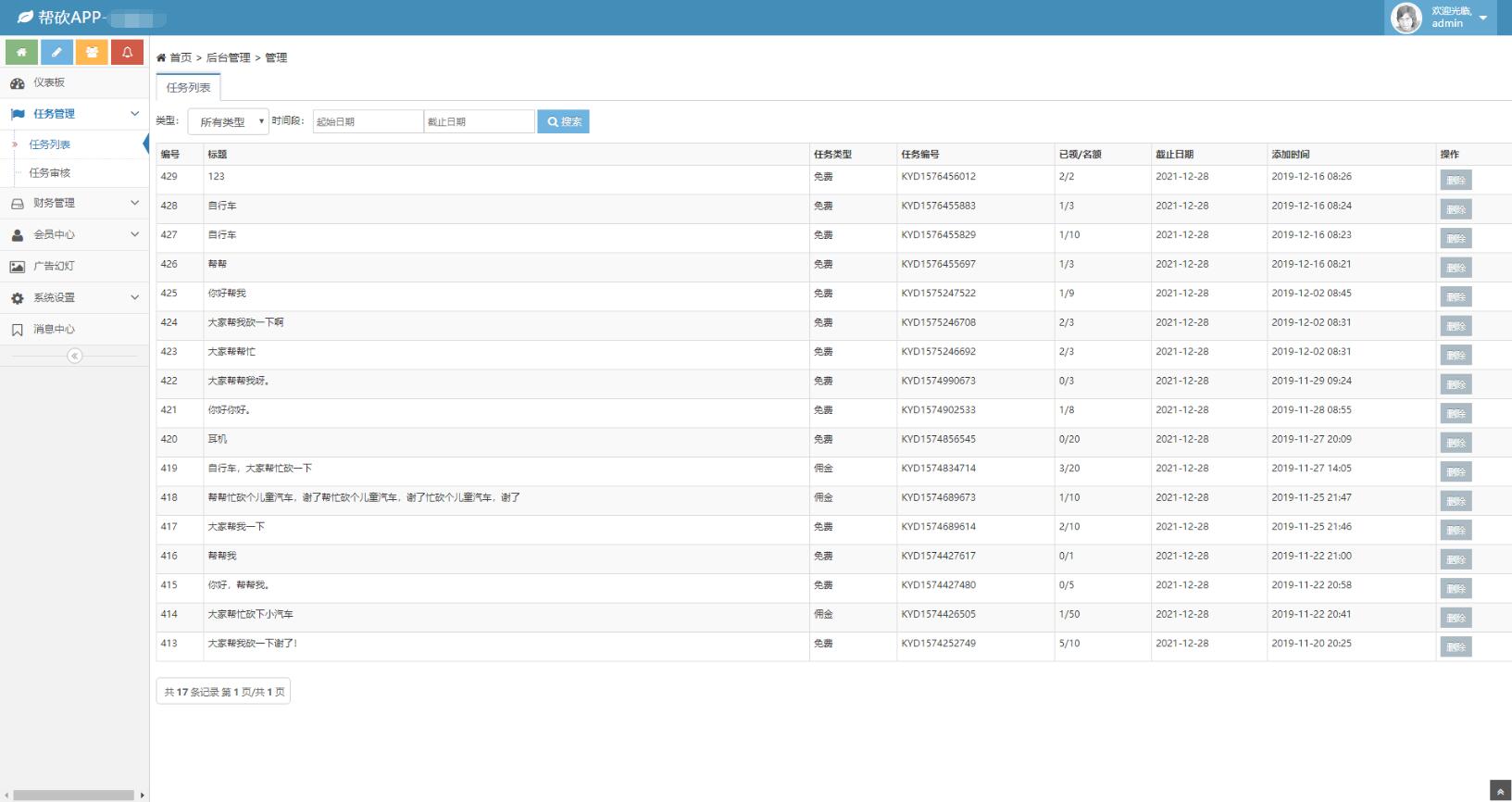
Task: Expand the 会员中心 menu chevron
Action: click(x=134, y=234)
